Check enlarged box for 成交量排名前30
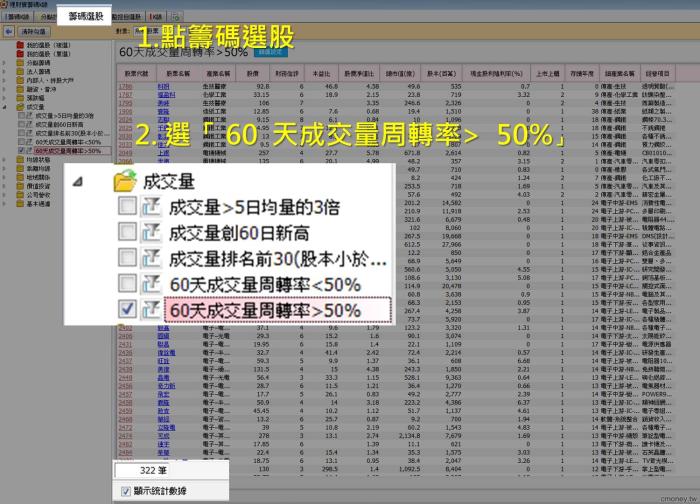Viewport: 700px width, 504px height. point(127,258)
